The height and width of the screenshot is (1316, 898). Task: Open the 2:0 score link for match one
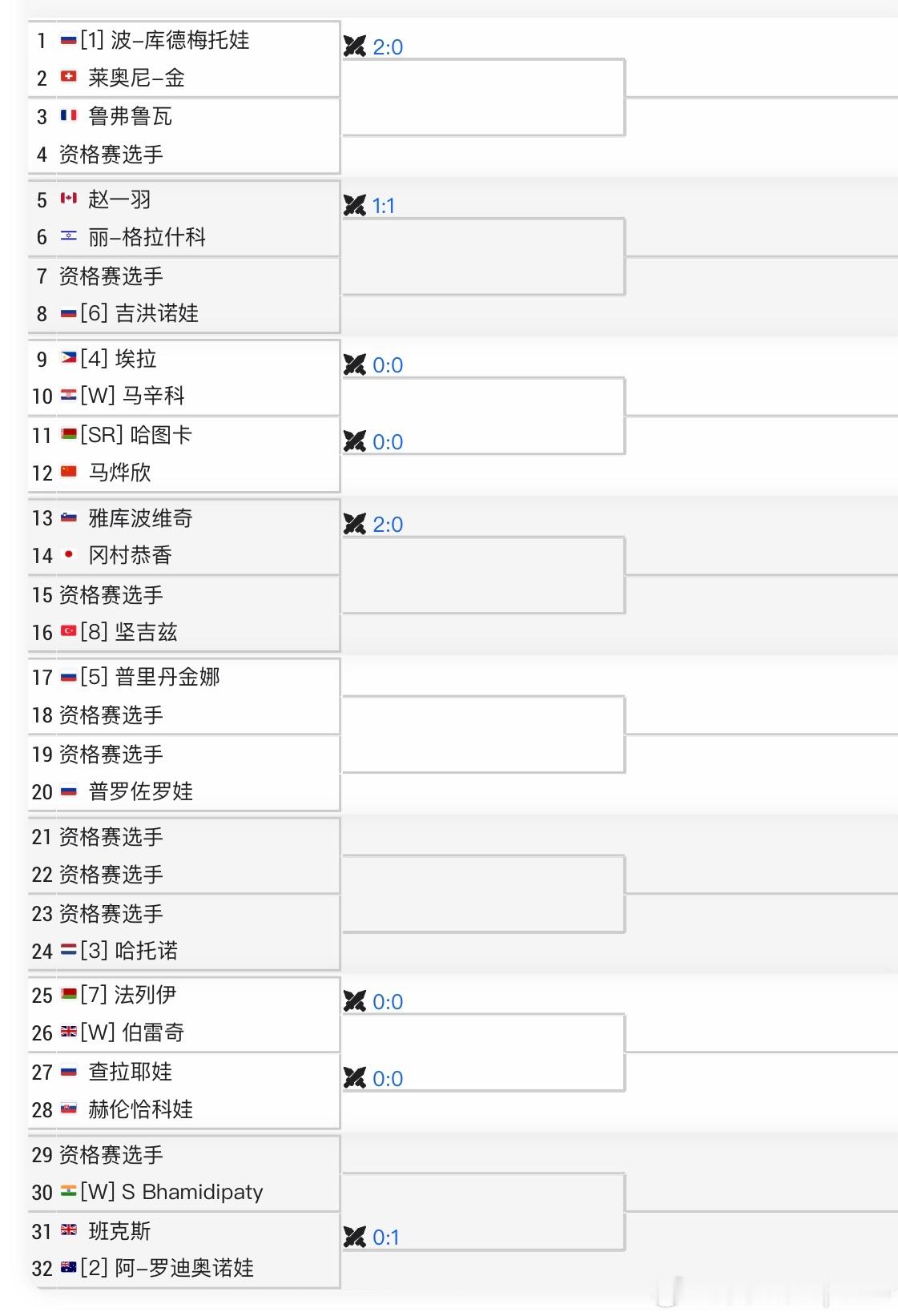(x=388, y=47)
